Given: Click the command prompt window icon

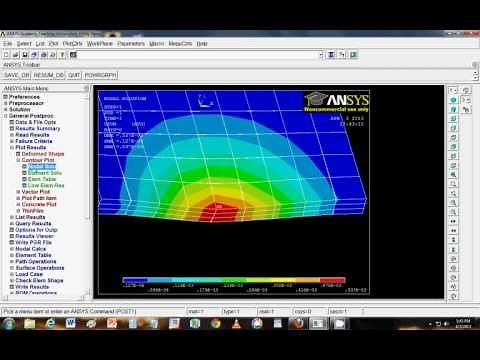Looking at the screenshot, I should coord(73,55).
